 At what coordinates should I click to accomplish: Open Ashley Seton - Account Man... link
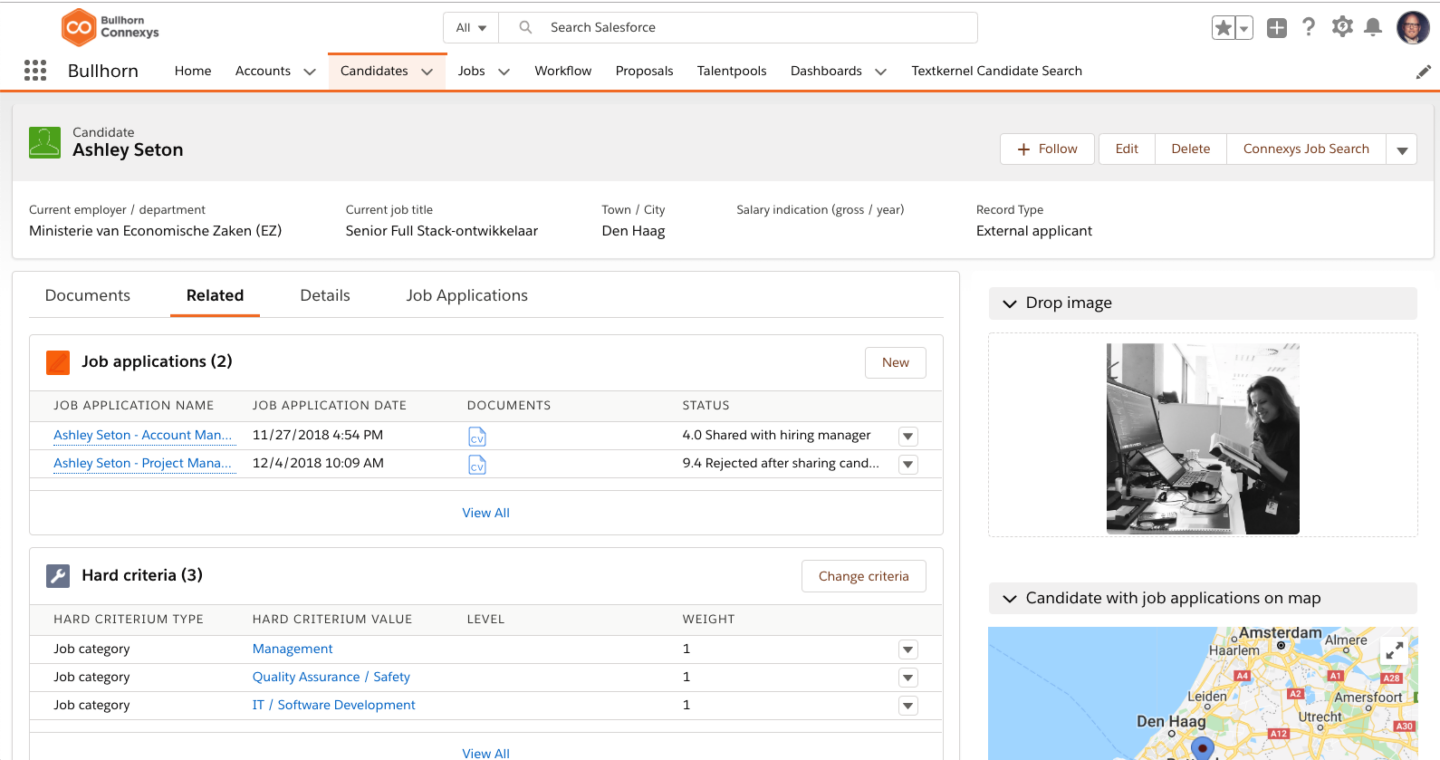tap(143, 436)
